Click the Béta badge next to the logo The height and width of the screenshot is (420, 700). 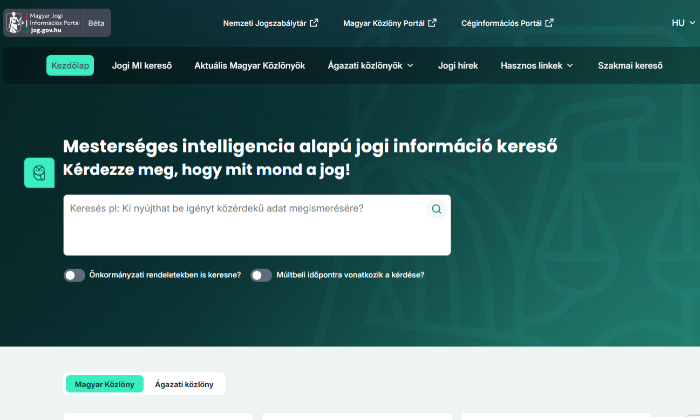point(96,23)
